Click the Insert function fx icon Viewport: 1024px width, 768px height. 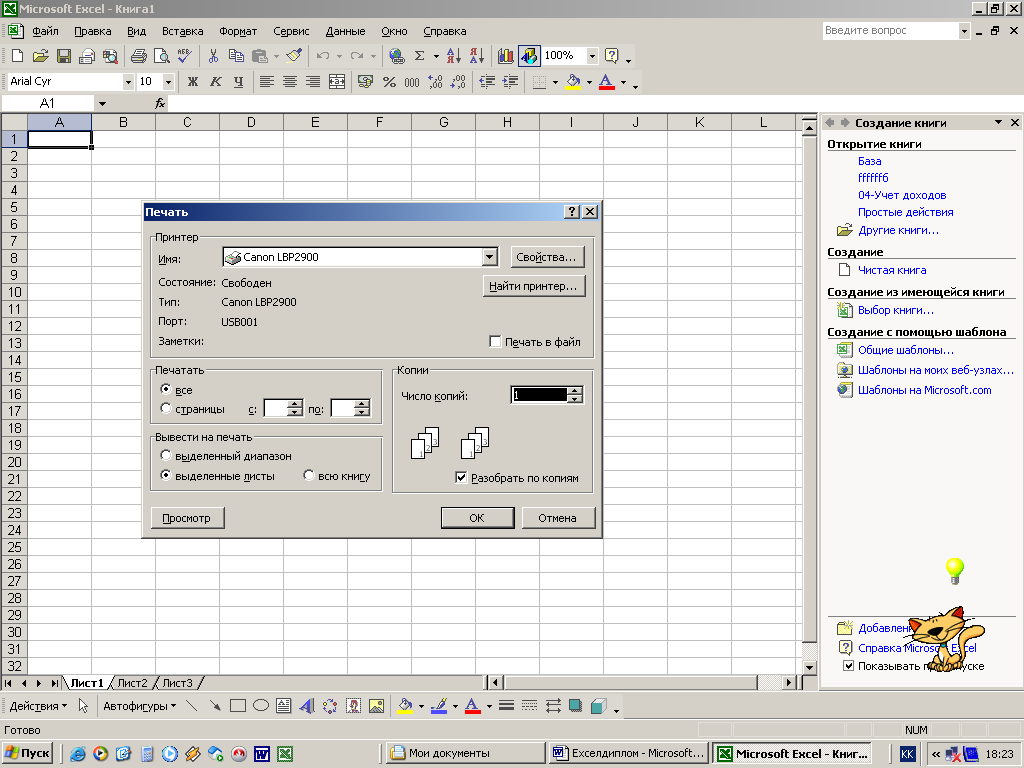[x=160, y=103]
